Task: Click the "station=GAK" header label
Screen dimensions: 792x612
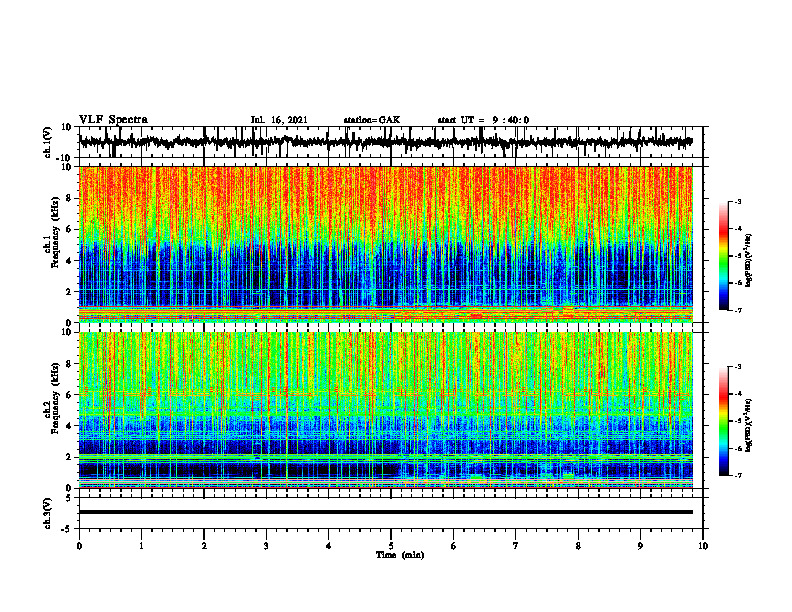Action: (372, 120)
